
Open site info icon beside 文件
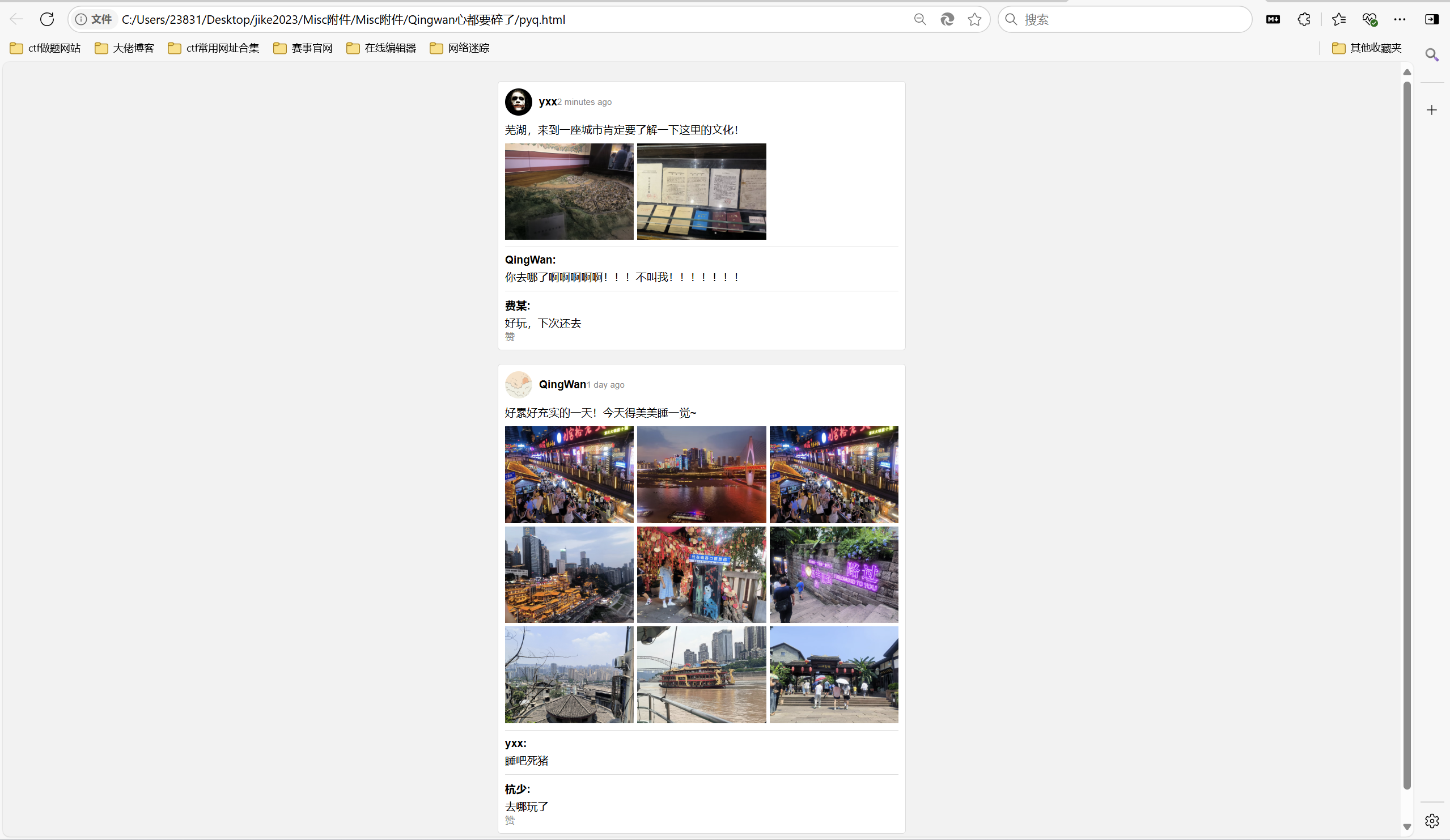tap(81, 20)
